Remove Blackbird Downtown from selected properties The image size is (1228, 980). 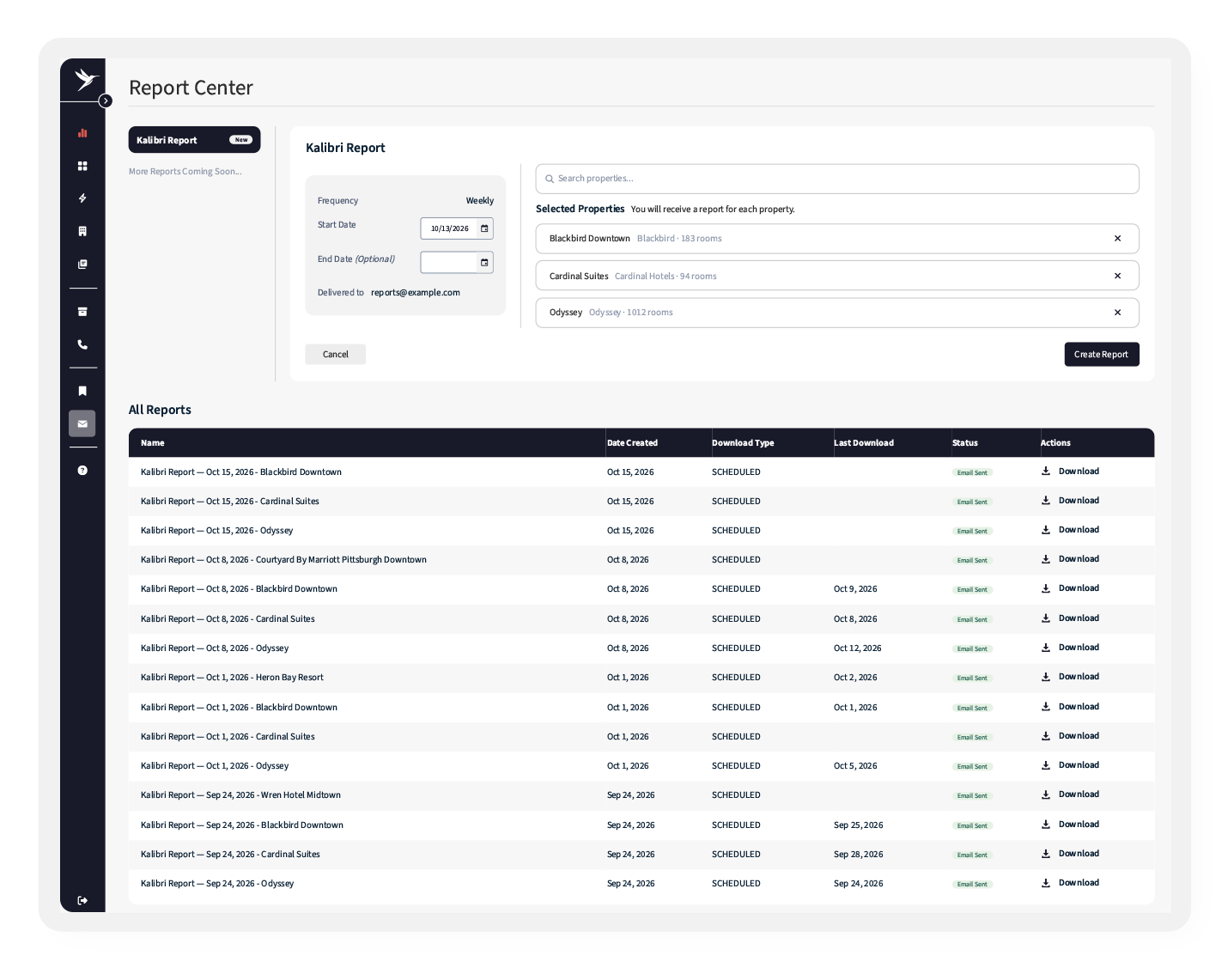tap(1117, 239)
